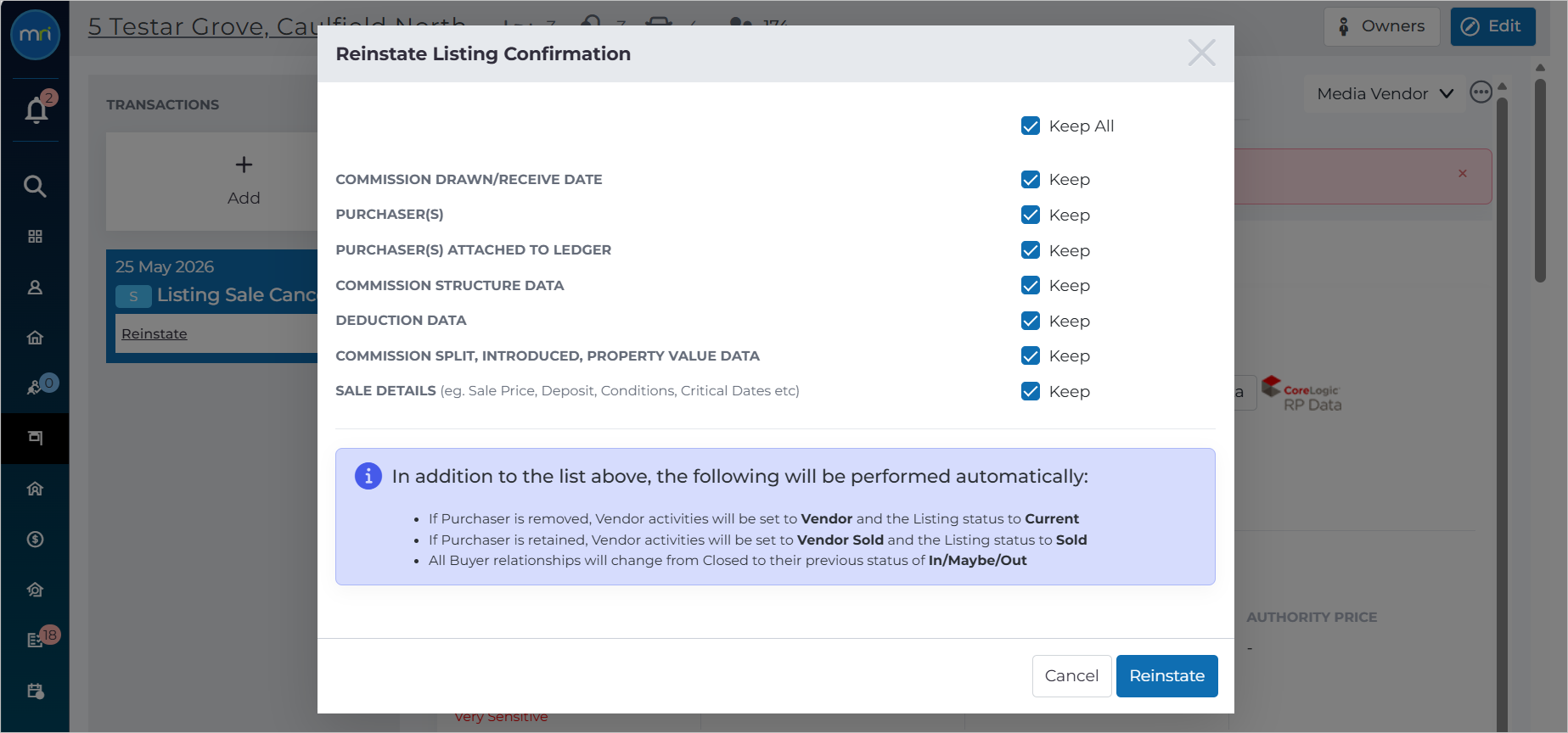Screen dimensions: 1568x733
Task: Add a new transaction
Action: click(244, 181)
